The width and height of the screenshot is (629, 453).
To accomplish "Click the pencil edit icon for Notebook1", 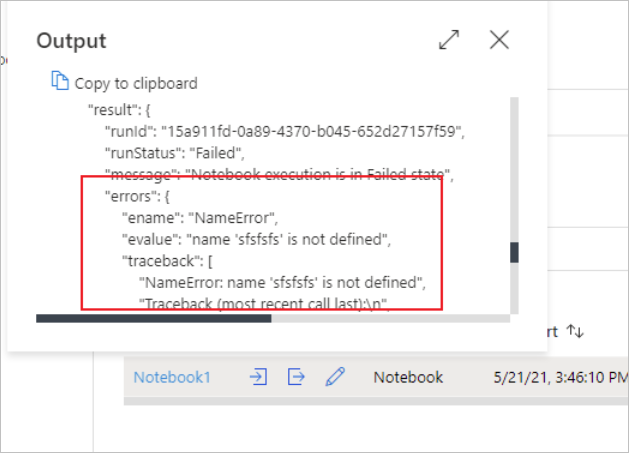I will 335,377.
